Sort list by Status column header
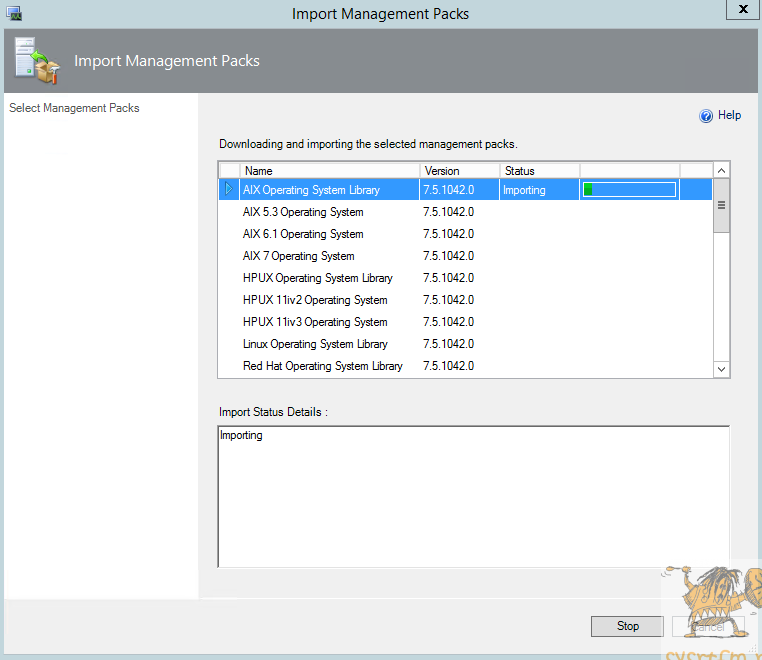762x660 pixels. pyautogui.click(x=539, y=171)
